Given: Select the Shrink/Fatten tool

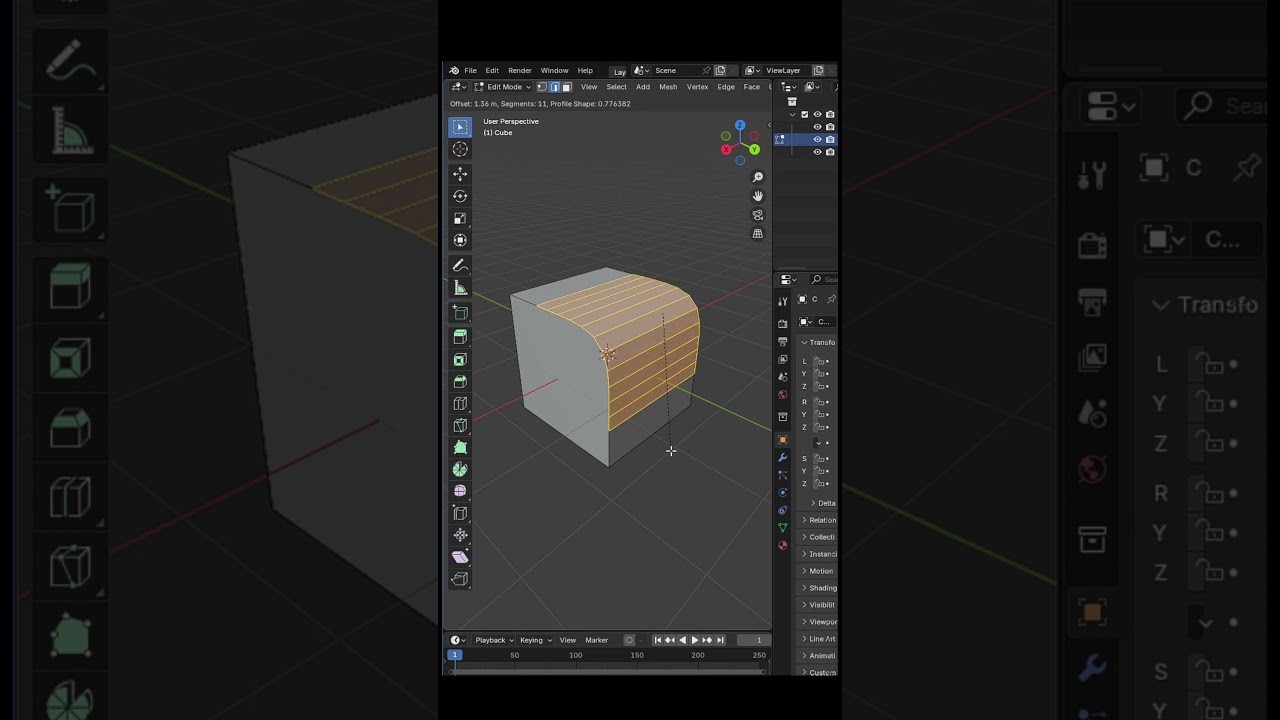Looking at the screenshot, I should coord(460,535).
